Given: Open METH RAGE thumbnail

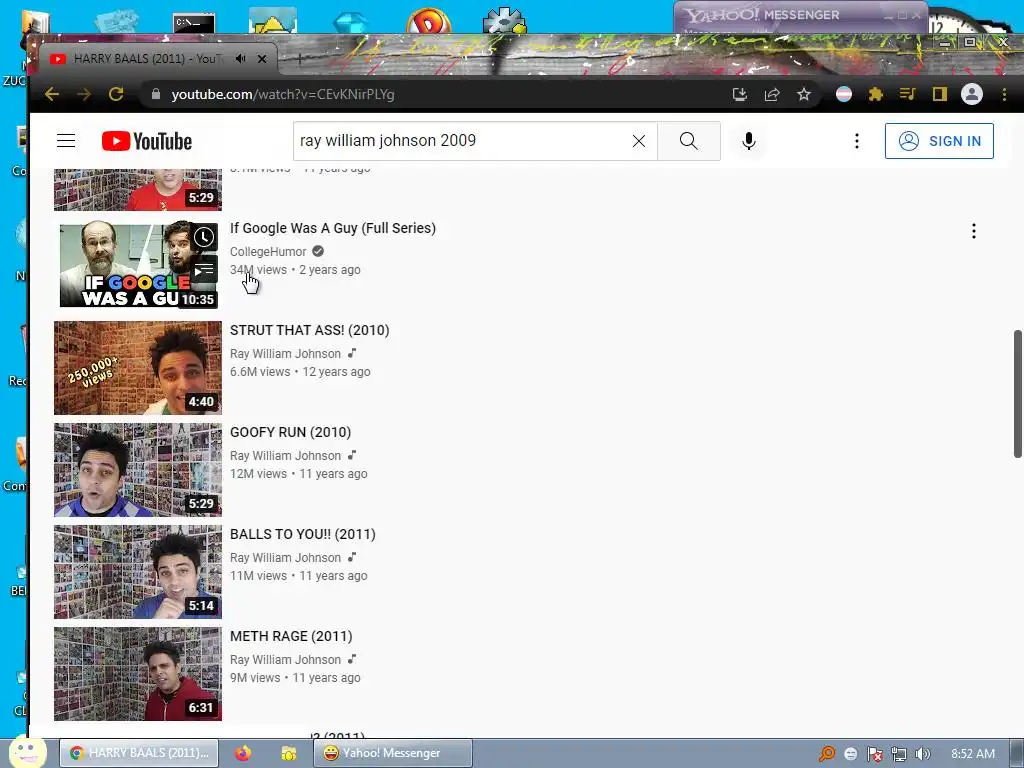Looking at the screenshot, I should click(138, 673).
